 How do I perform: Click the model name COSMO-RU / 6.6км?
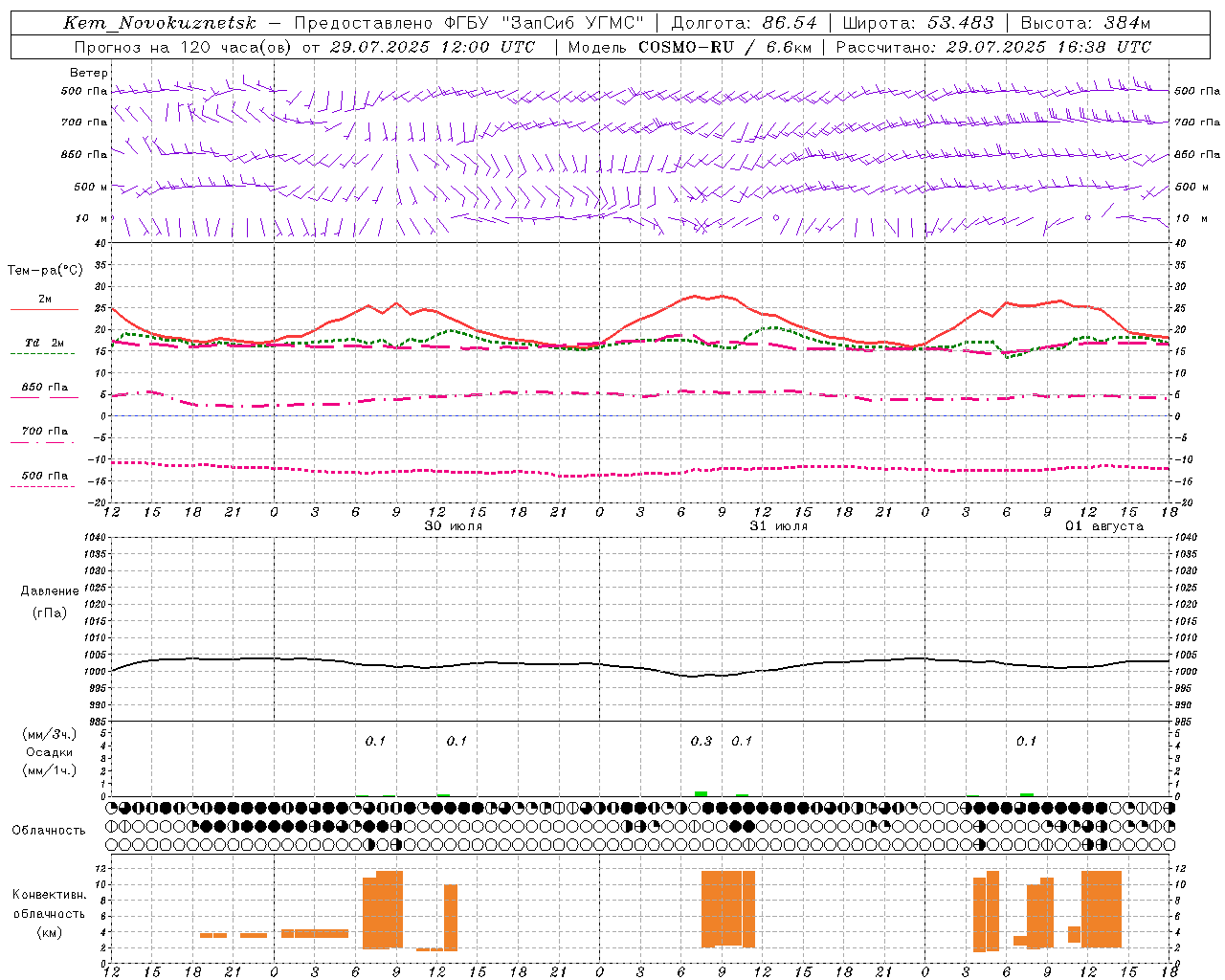pyautogui.click(x=726, y=47)
